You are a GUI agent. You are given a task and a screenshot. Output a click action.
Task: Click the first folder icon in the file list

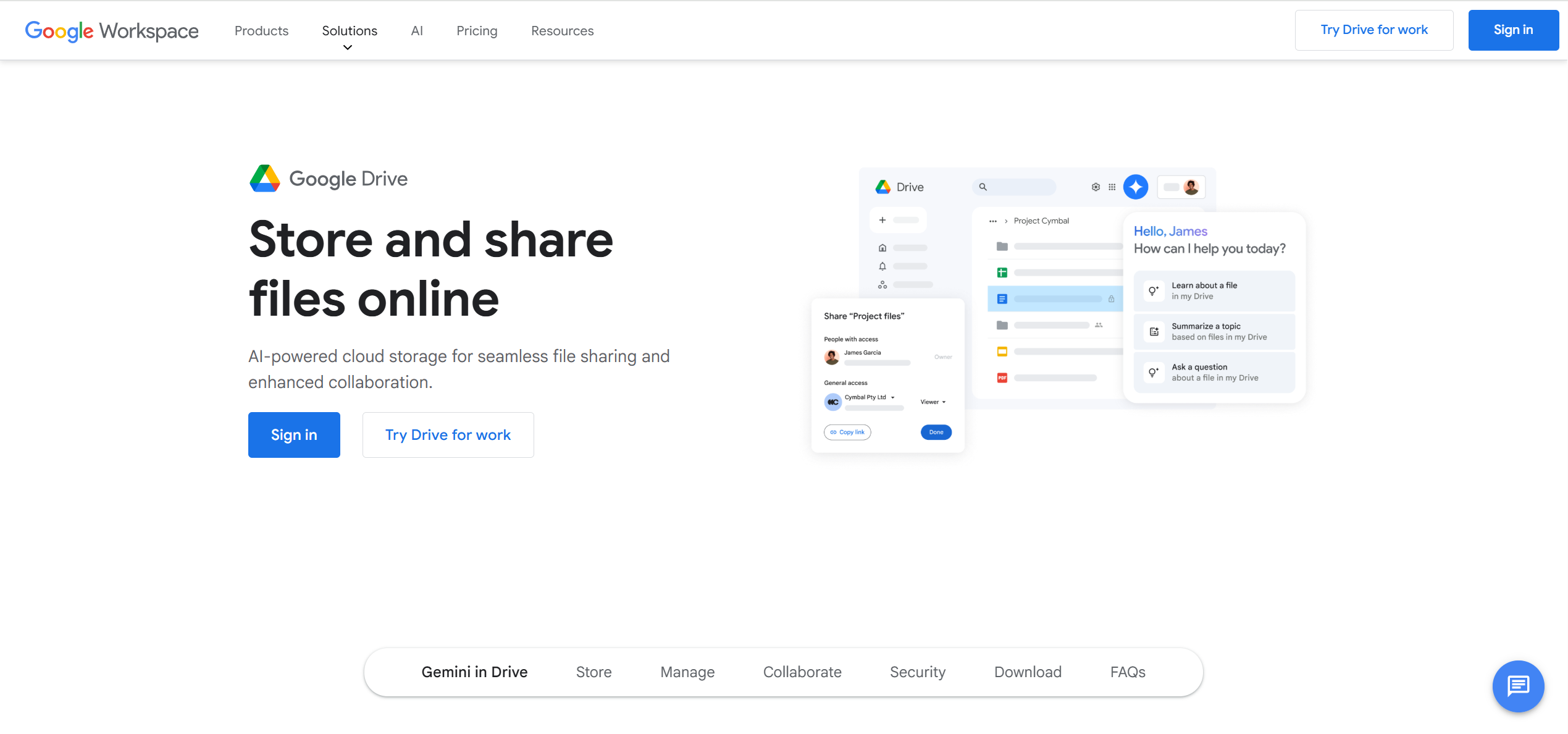[1002, 247]
